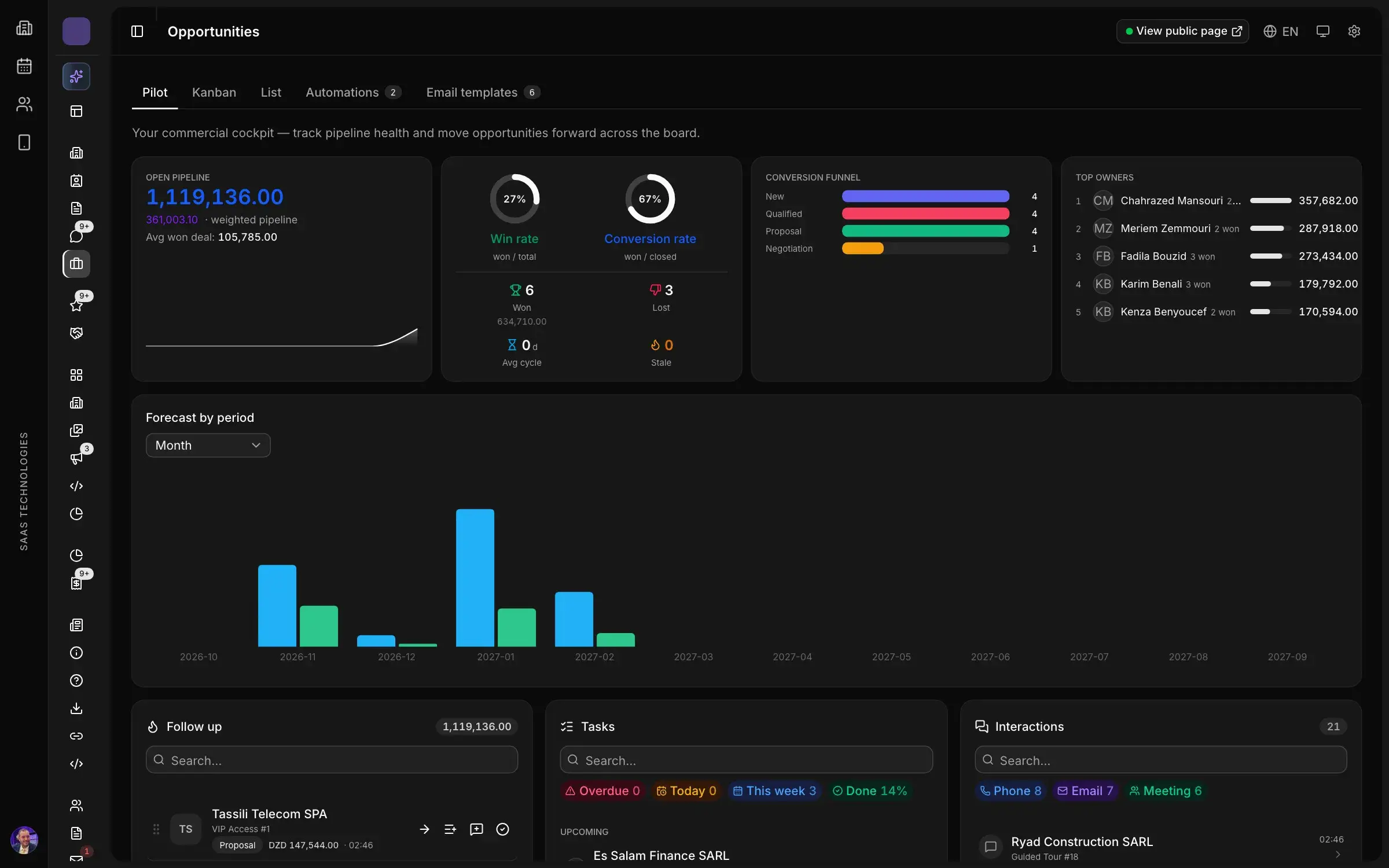Toggle the sidebar panel icon beside Opportunities
The width and height of the screenshot is (1389, 868).
point(137,31)
